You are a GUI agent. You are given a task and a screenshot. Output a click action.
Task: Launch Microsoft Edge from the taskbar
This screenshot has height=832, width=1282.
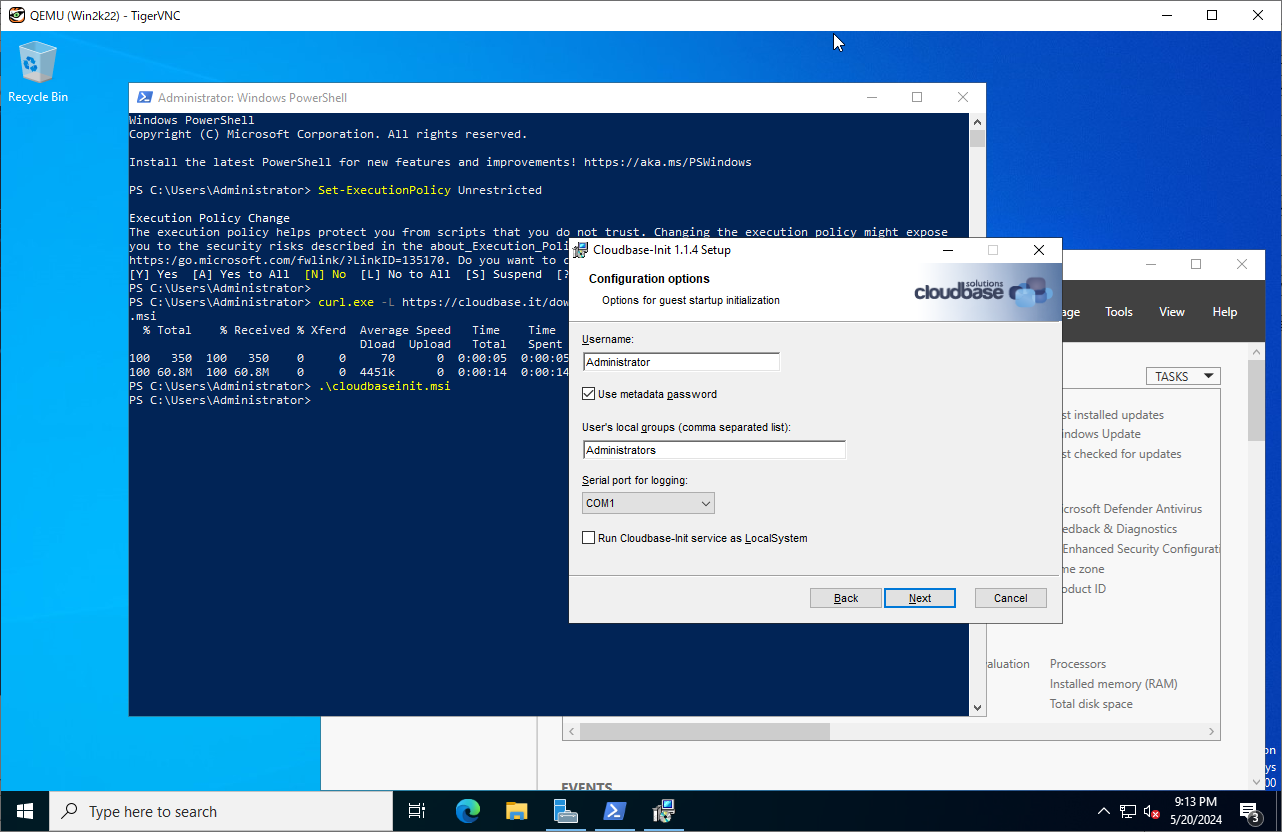tap(468, 811)
